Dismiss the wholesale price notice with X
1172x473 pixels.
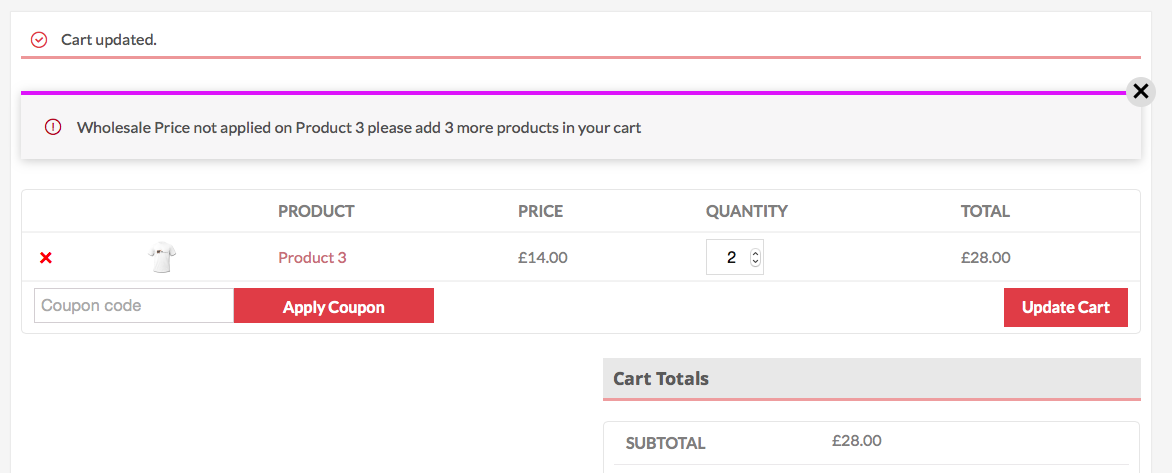click(x=1141, y=92)
